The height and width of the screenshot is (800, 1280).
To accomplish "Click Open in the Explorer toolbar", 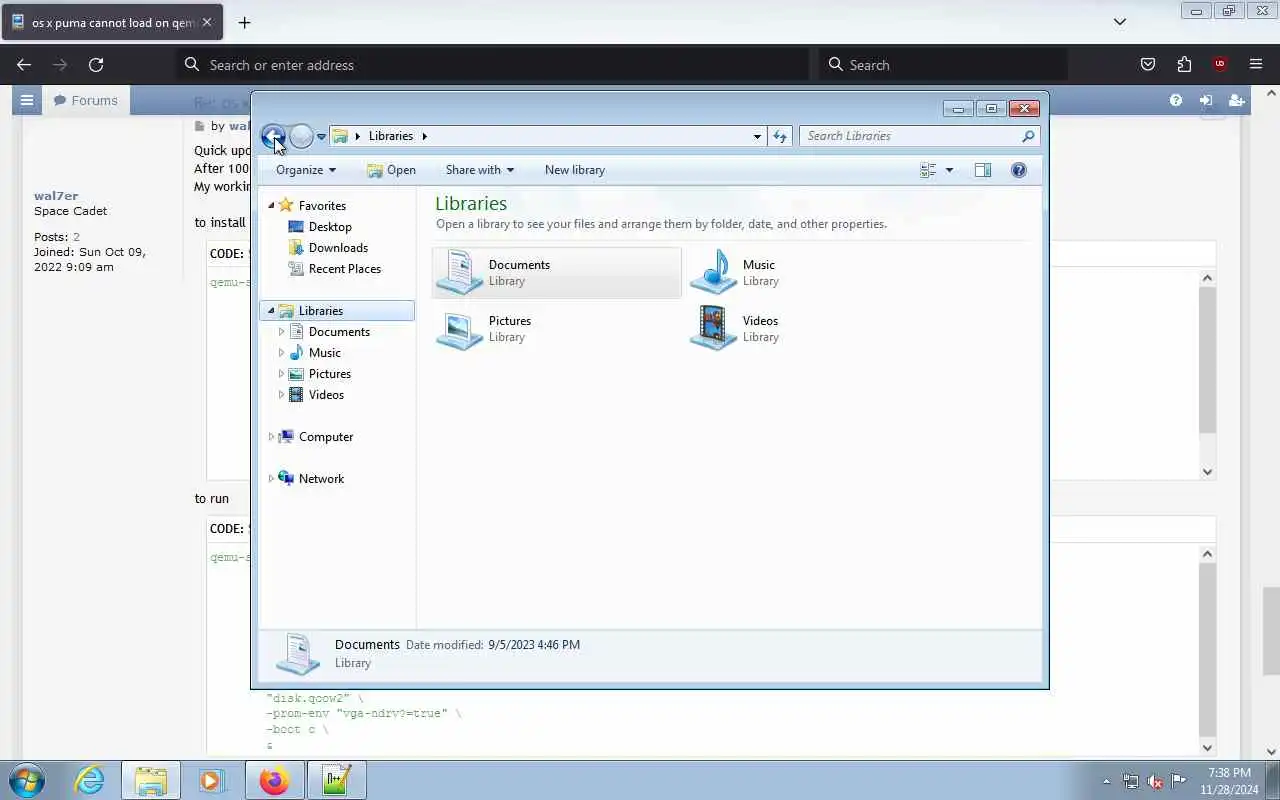I will [391, 170].
